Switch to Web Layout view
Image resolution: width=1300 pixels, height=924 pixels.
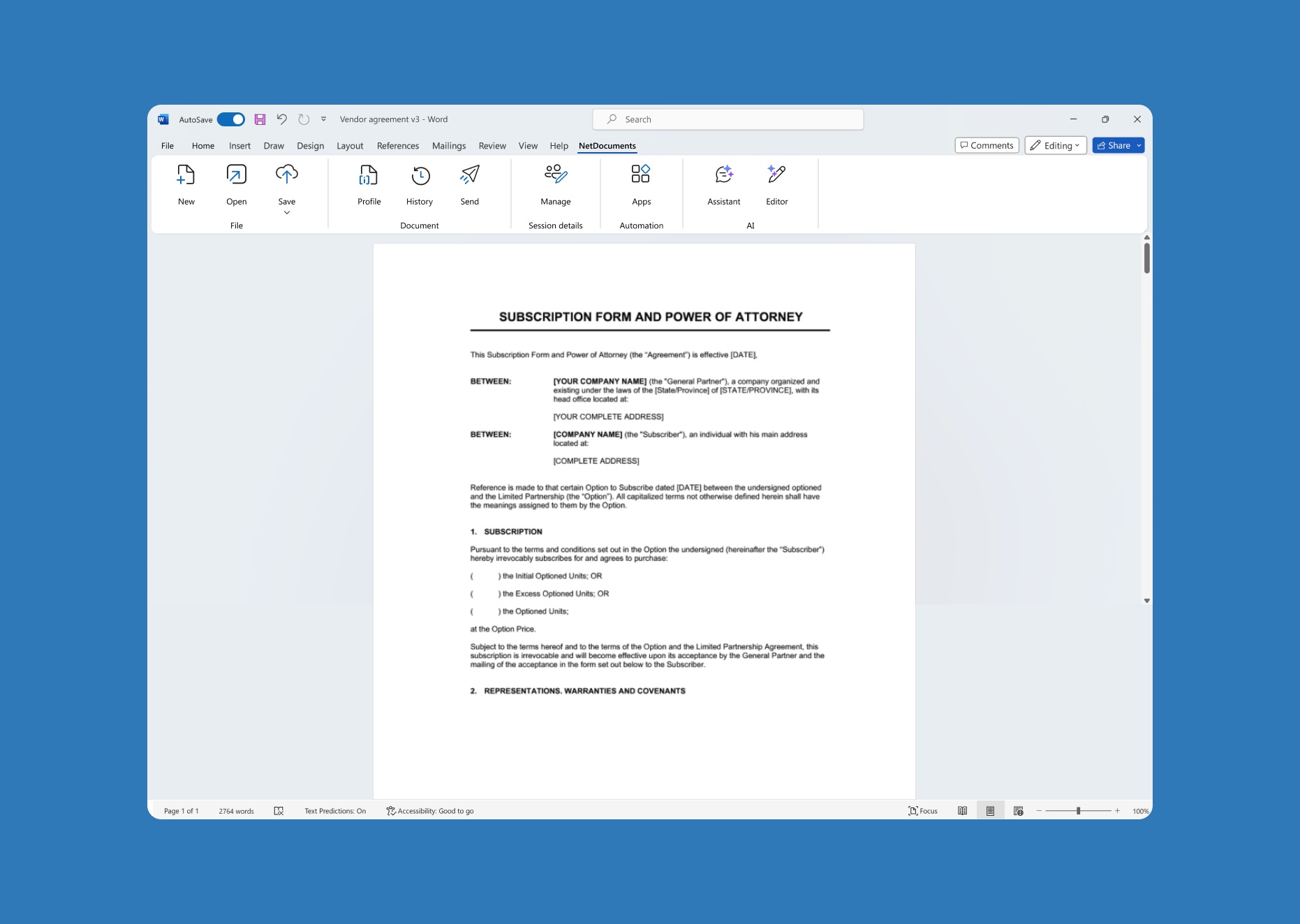pyautogui.click(x=1019, y=811)
